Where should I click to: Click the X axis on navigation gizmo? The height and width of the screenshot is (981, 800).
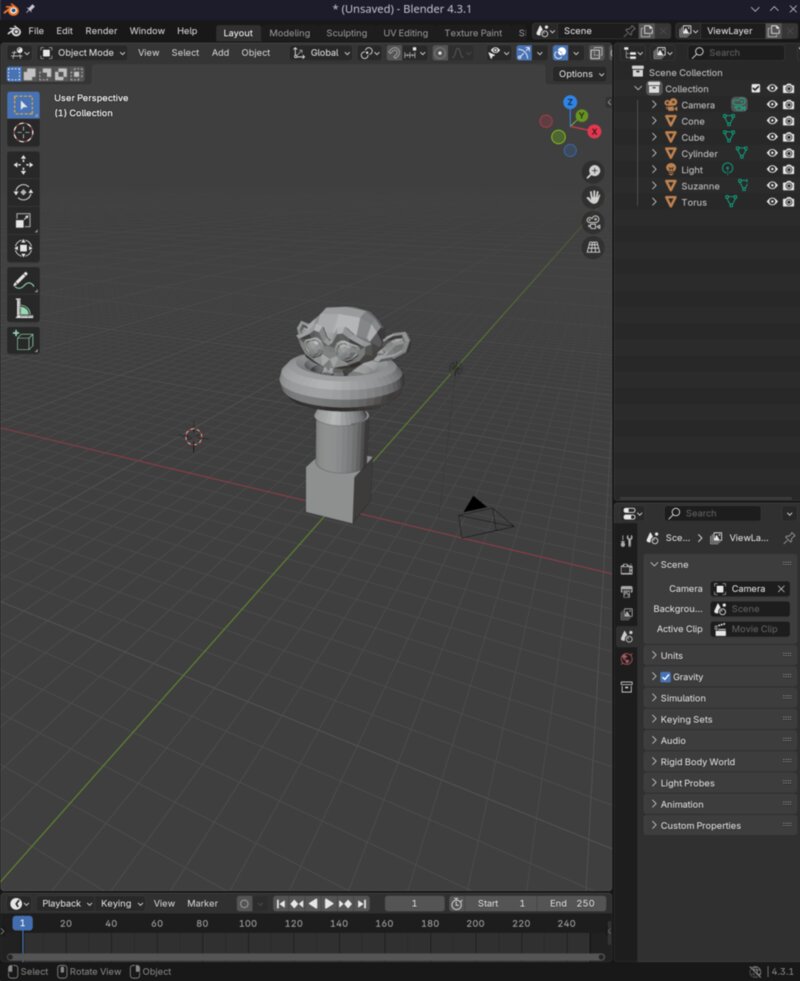[x=594, y=131]
